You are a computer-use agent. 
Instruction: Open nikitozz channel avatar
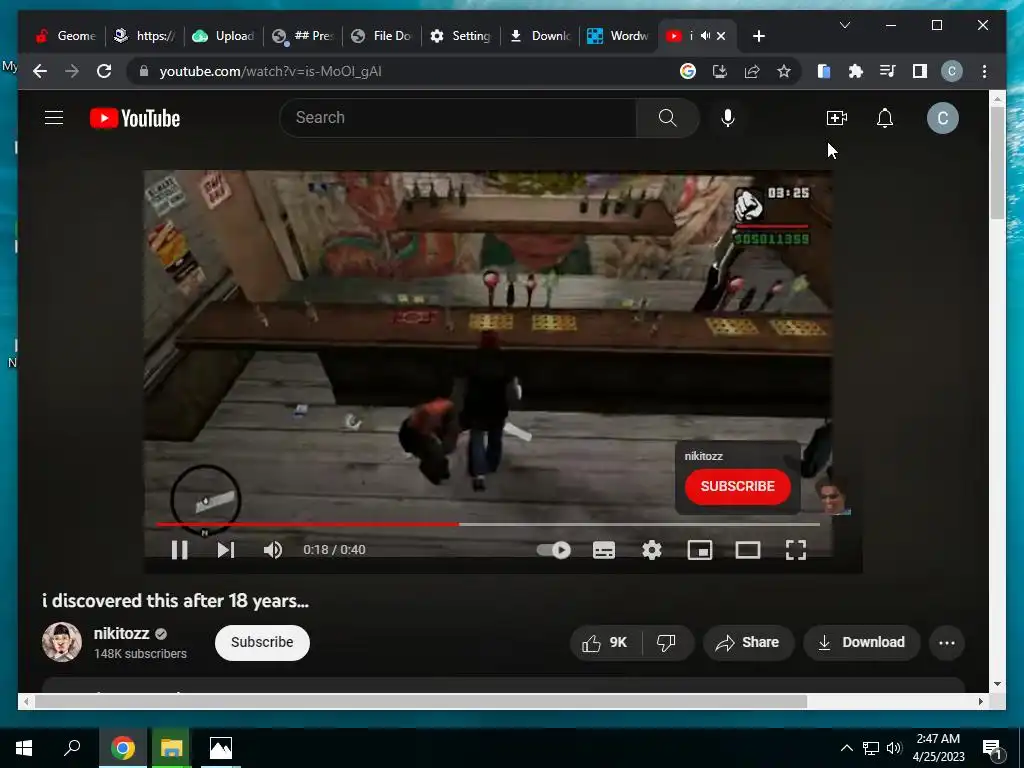pyautogui.click(x=61, y=643)
